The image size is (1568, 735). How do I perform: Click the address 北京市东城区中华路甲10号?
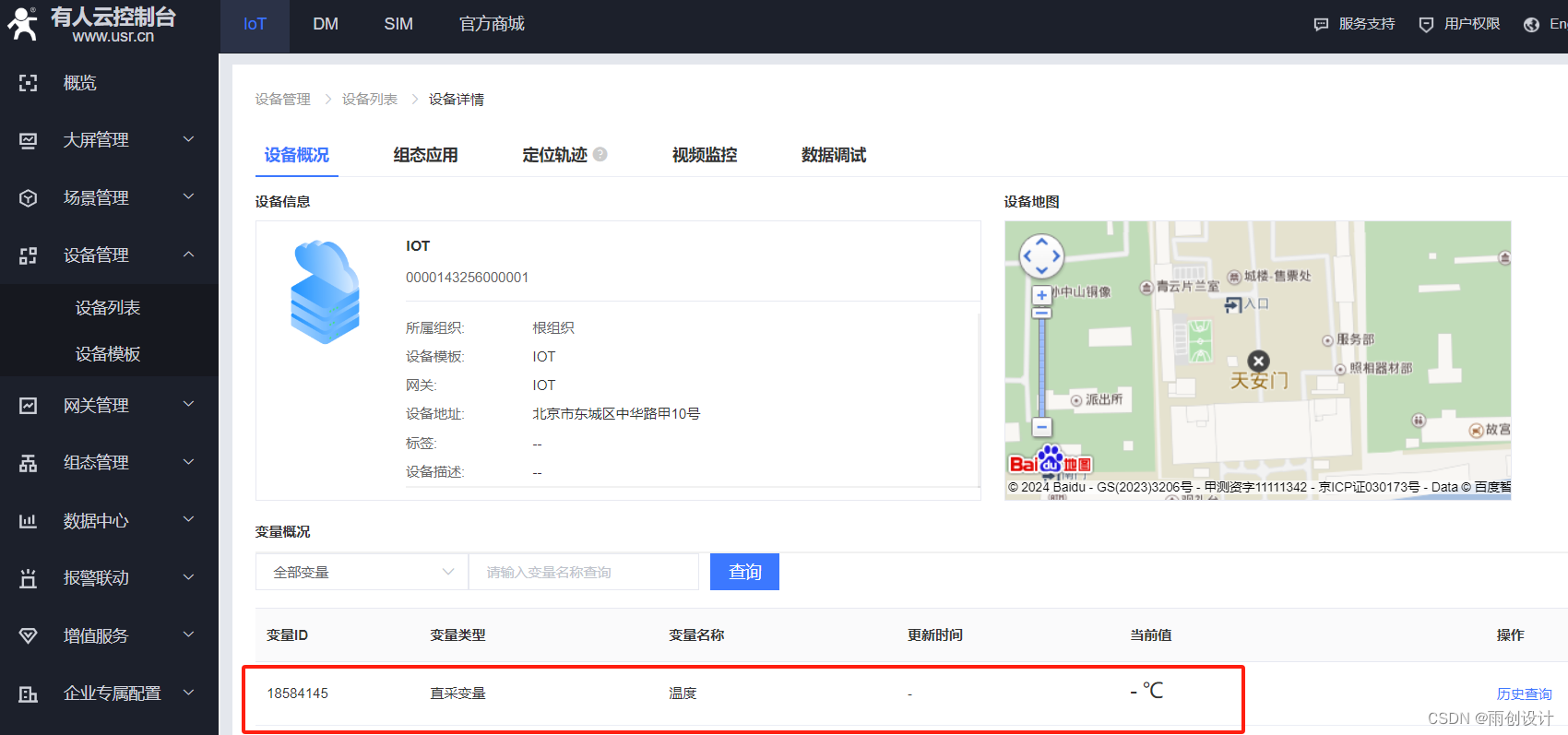click(x=616, y=414)
